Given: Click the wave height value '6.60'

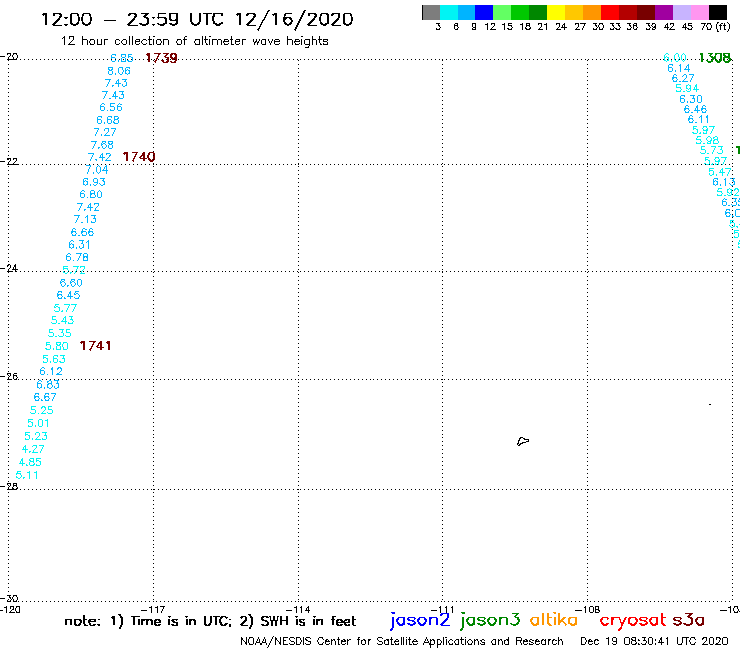Looking at the screenshot, I should [x=71, y=283].
